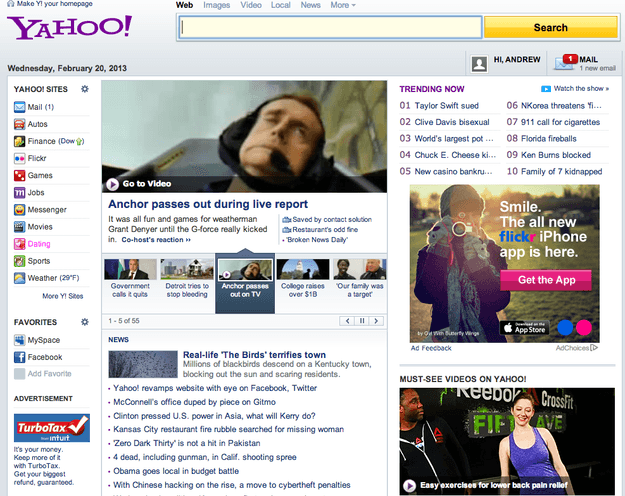Open the Ad Feedback link
This screenshot has width=625, height=496.
pyautogui.click(x=431, y=348)
